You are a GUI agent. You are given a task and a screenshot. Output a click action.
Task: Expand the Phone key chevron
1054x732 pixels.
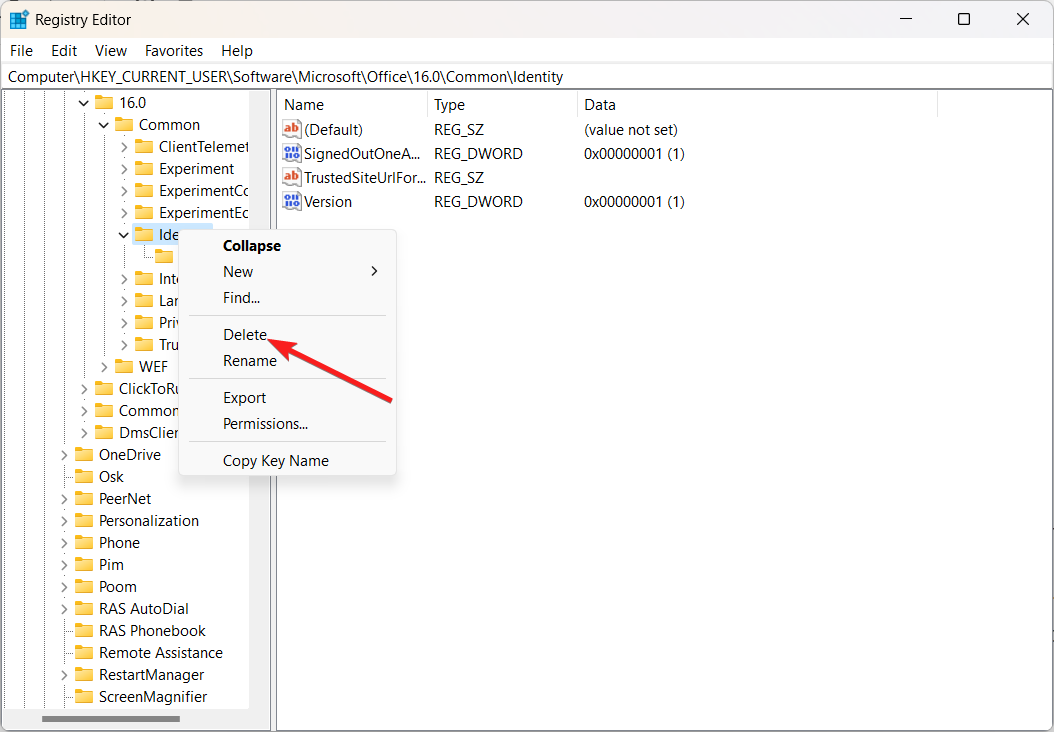click(x=65, y=543)
